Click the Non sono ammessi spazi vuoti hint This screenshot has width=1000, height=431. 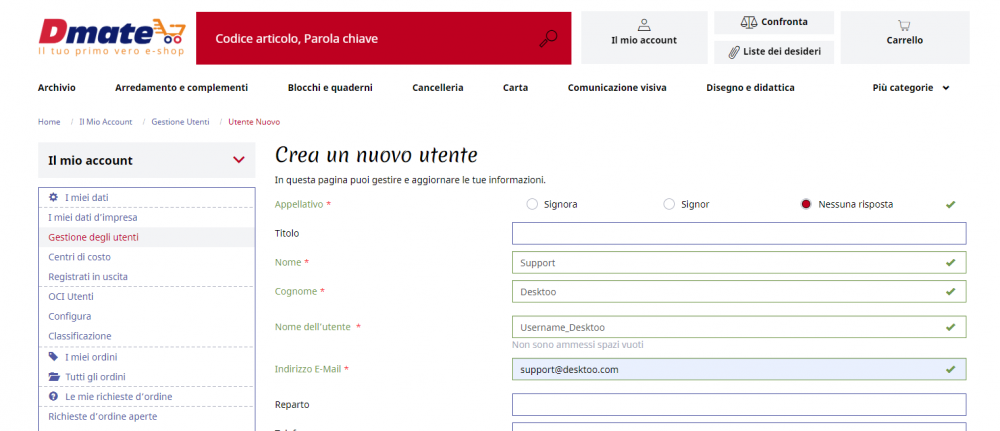click(x=578, y=345)
